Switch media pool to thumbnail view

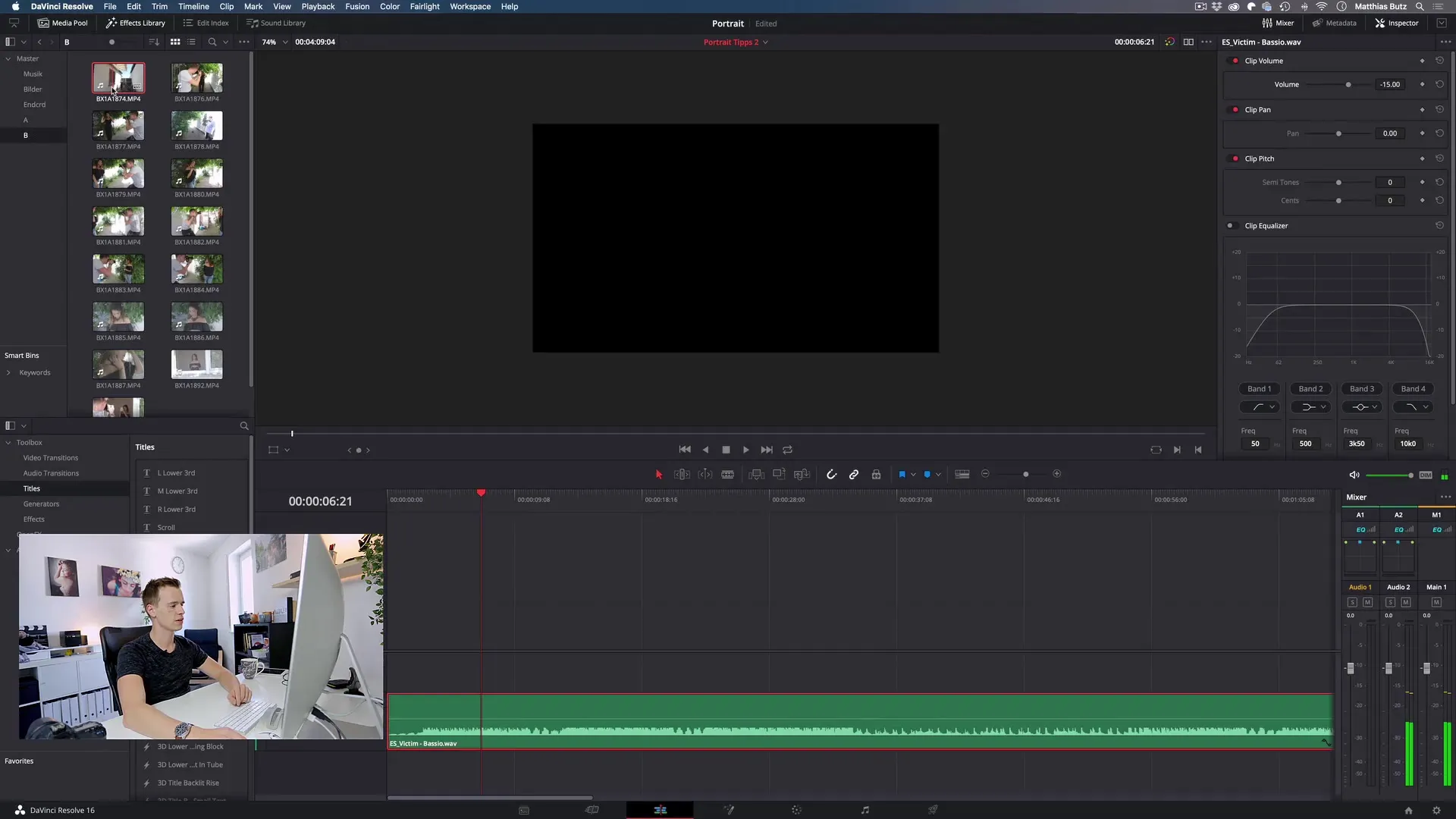click(175, 42)
